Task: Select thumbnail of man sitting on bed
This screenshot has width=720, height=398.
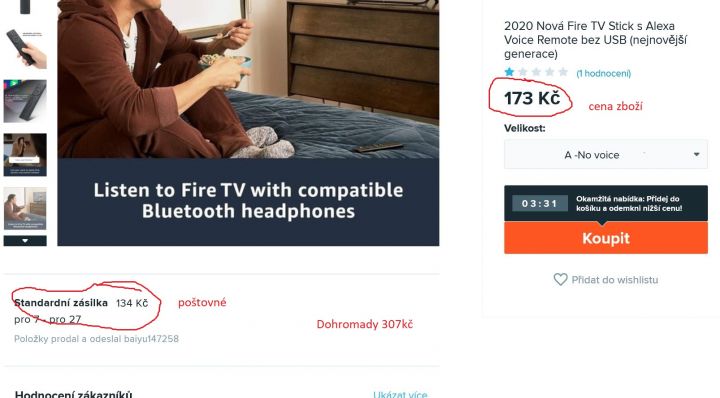Action: tap(25, 208)
